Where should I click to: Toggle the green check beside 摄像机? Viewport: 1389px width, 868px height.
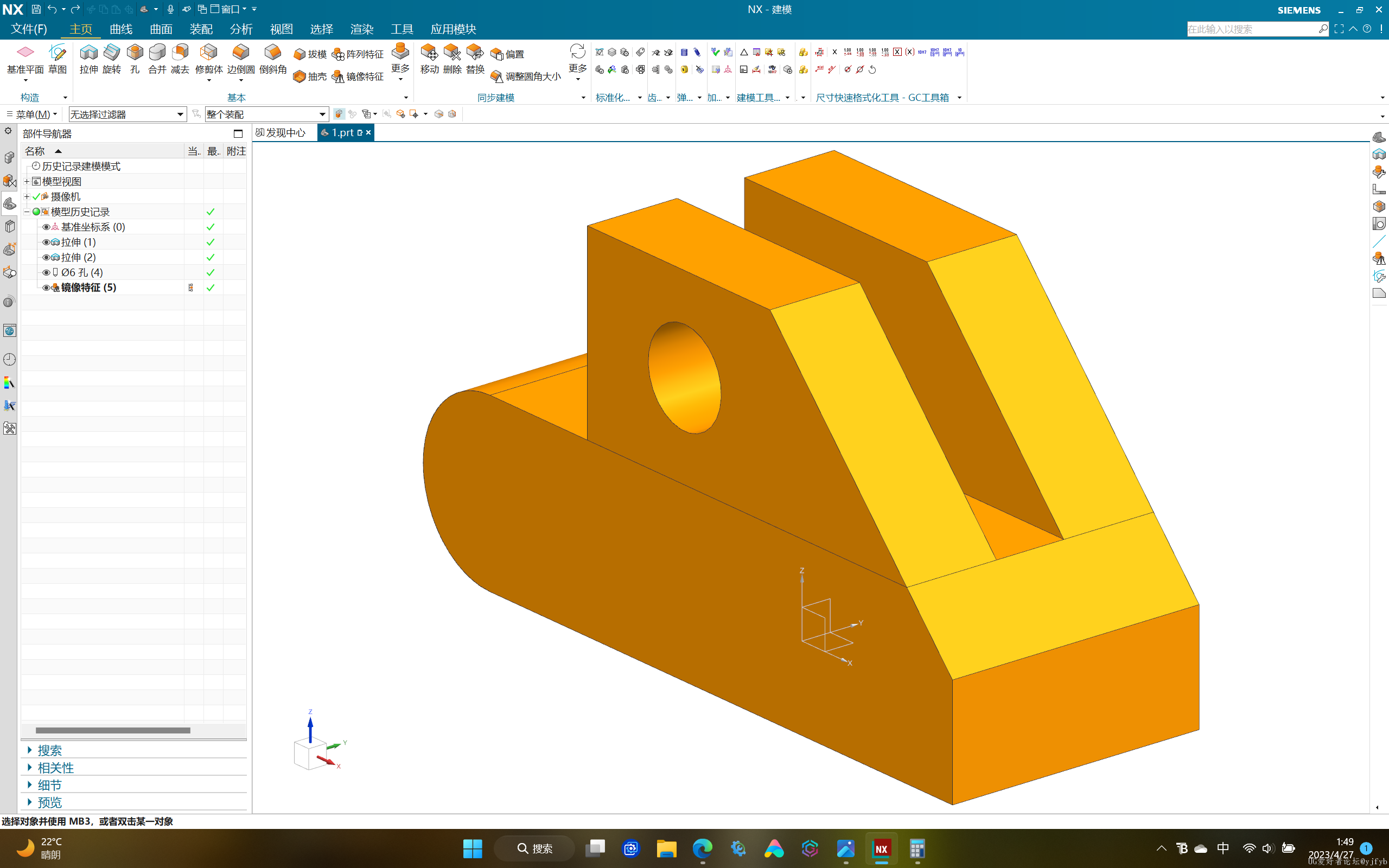[37, 196]
